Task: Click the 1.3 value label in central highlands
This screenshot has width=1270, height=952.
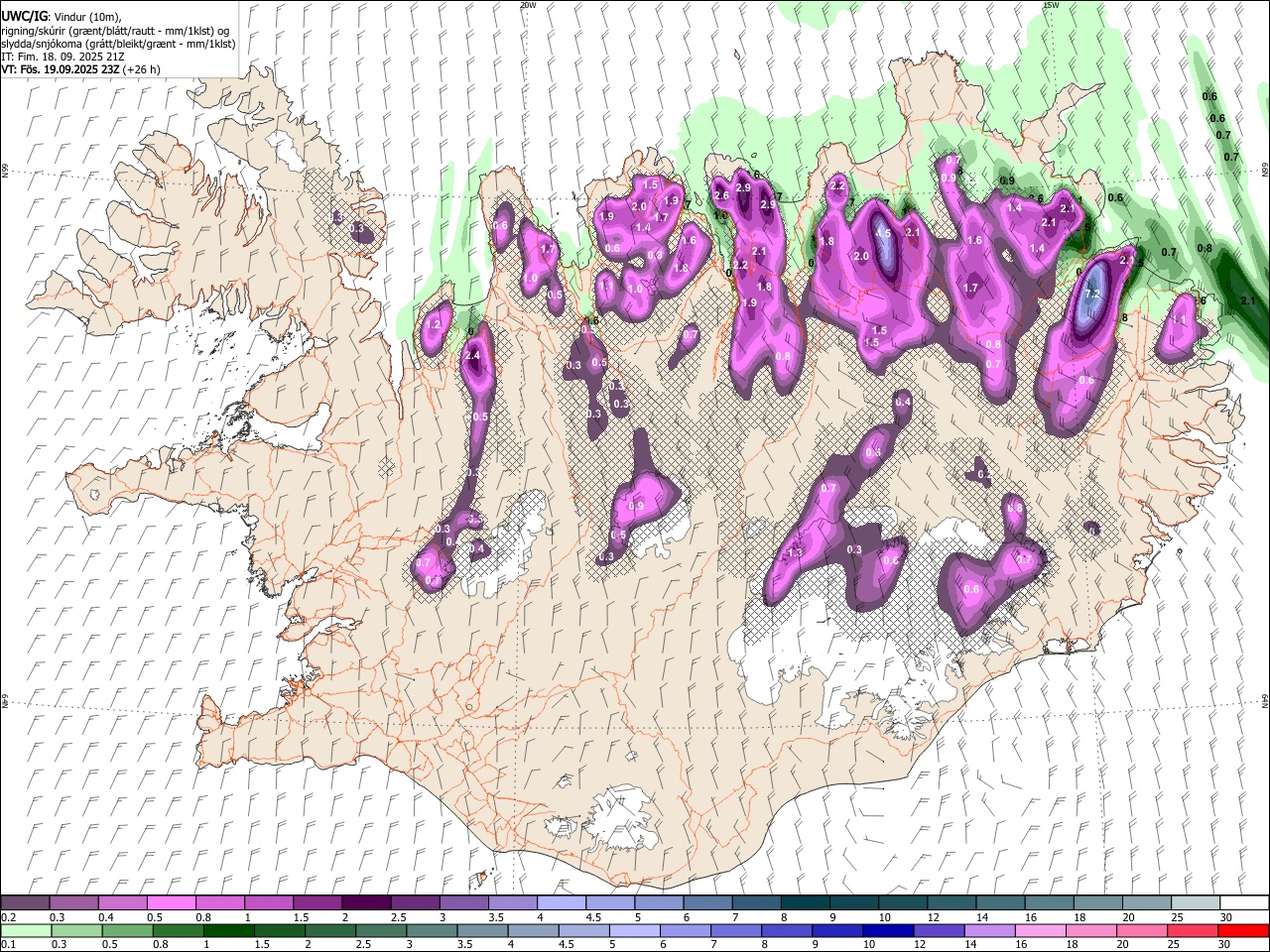Action: coord(795,552)
